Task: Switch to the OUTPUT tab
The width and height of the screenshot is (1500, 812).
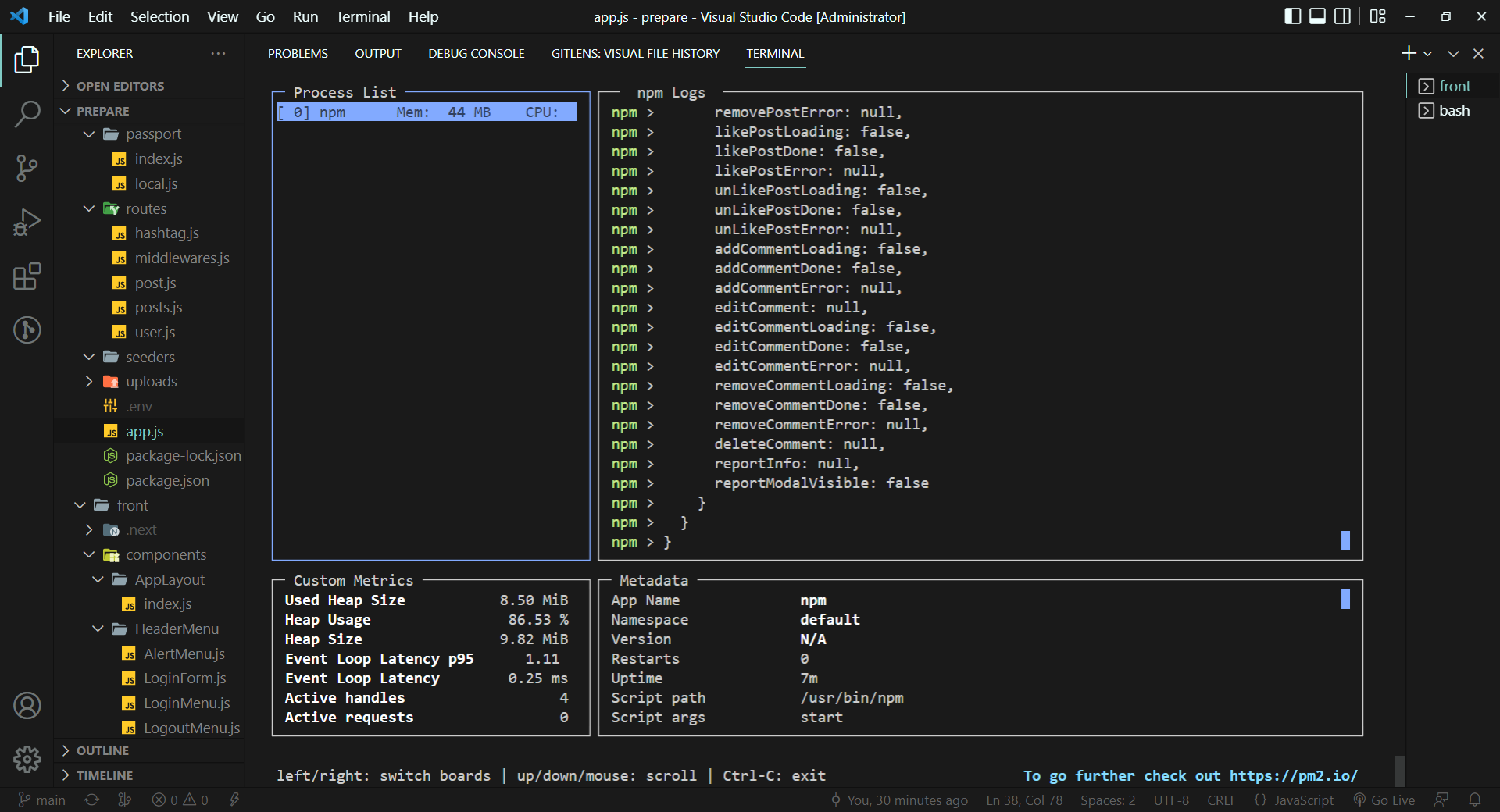Action: (378, 53)
